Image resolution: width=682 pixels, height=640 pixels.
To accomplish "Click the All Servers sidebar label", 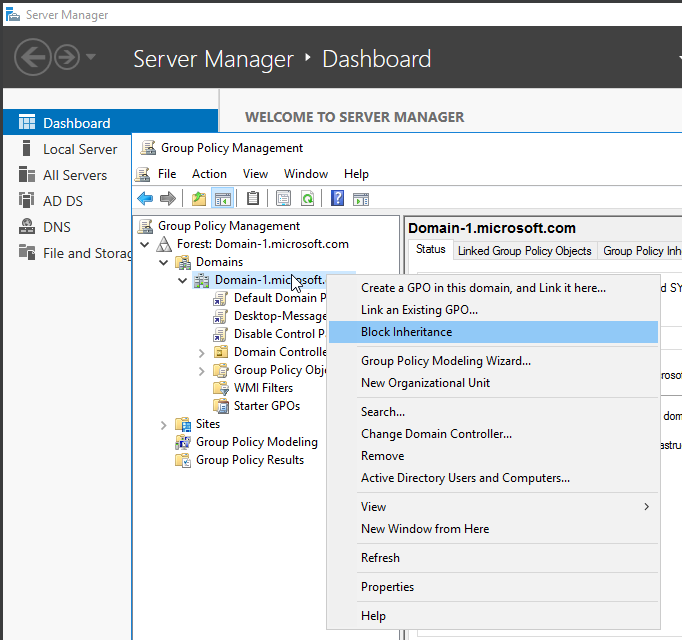I will [75, 175].
